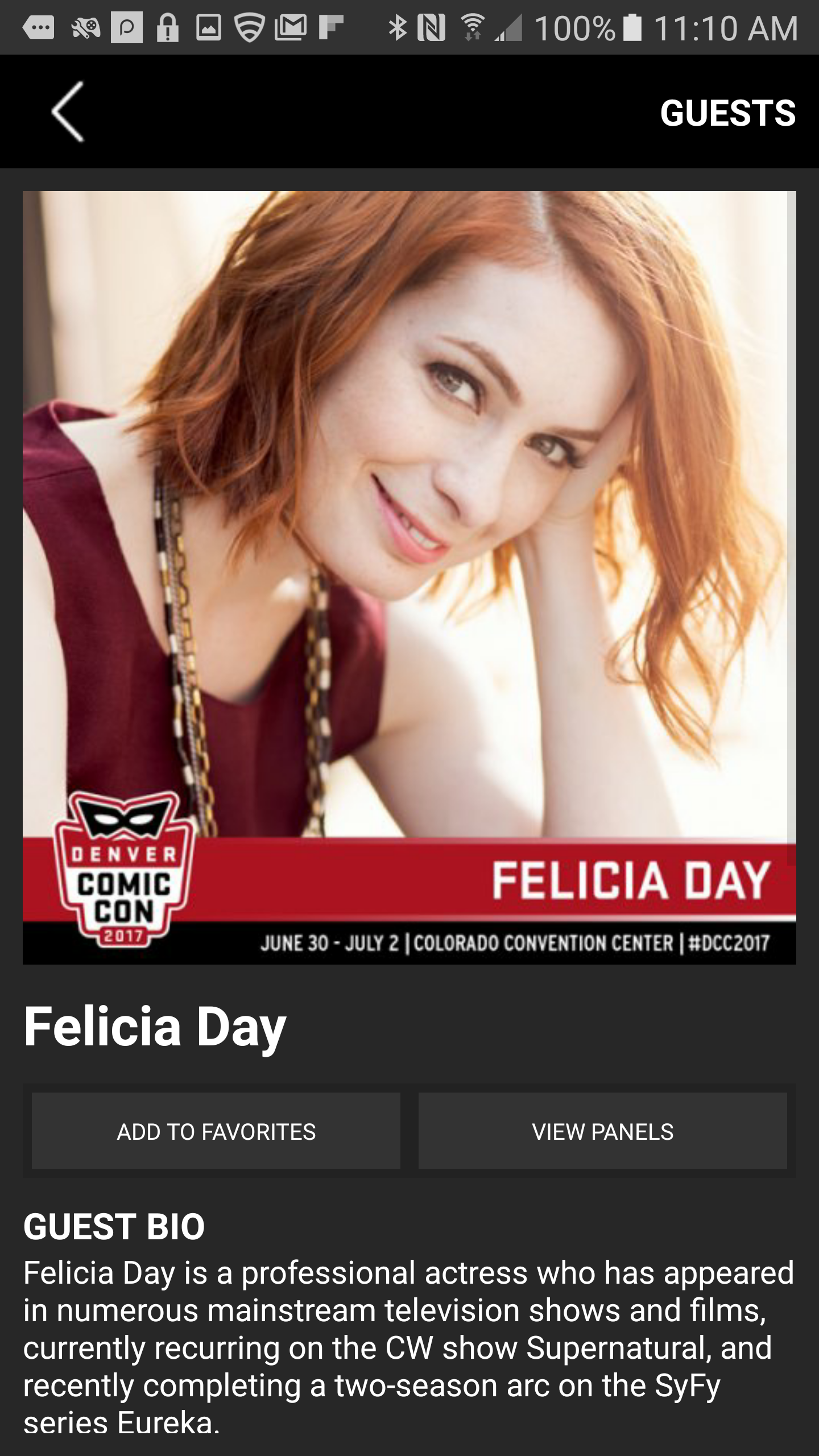Tap the Guest Bio section heading
This screenshot has width=819, height=1456.
click(114, 1226)
